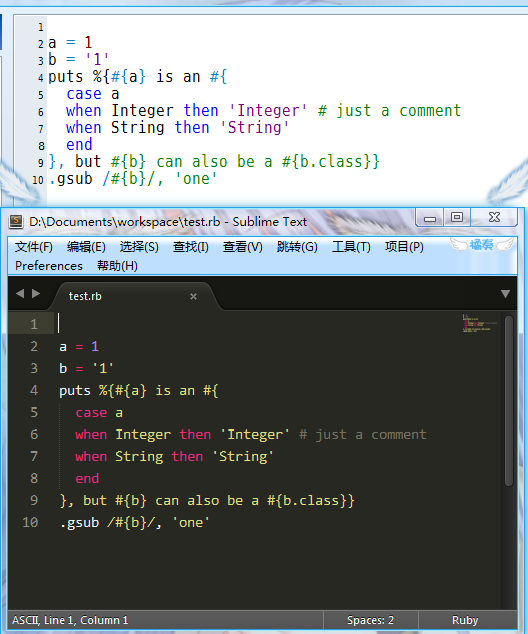Image resolution: width=528 pixels, height=634 pixels.
Task: Open the 工具(T) menu
Action: click(351, 247)
